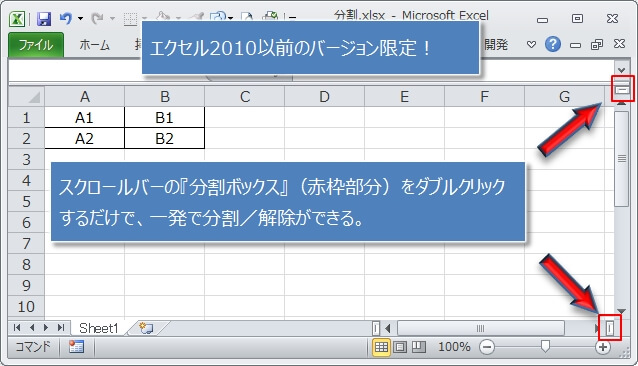The height and width of the screenshot is (366, 638).
Task: Select row 8 header
Action: coord(26,264)
